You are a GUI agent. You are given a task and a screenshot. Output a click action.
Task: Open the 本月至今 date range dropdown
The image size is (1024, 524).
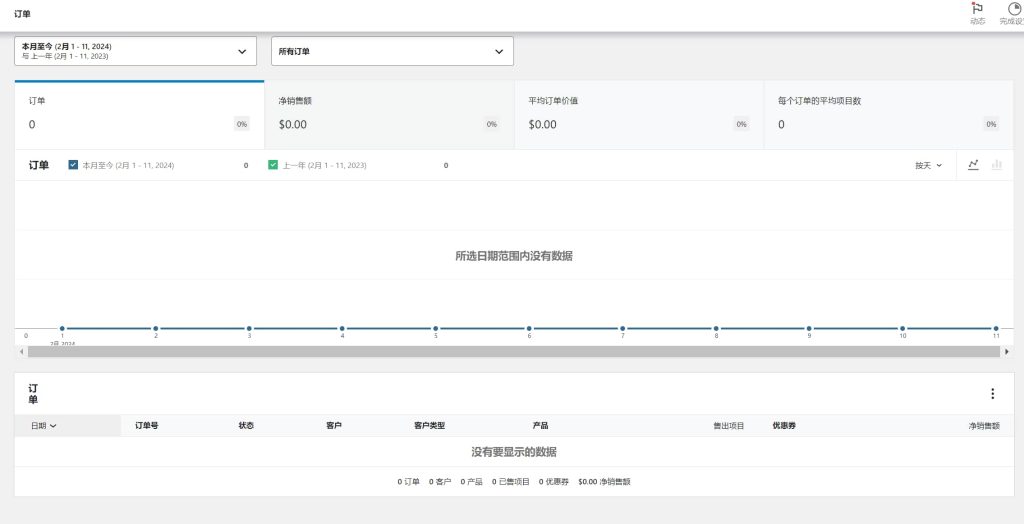[x=135, y=51]
